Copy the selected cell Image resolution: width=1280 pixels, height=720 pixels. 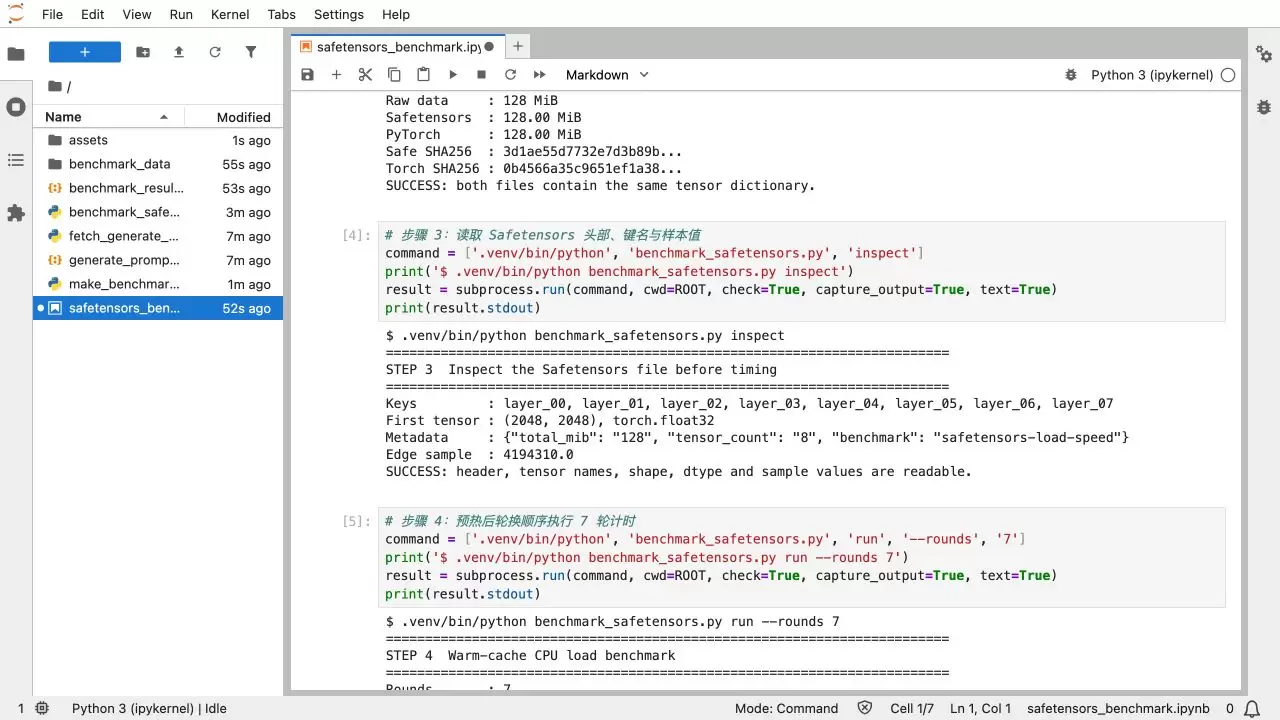(x=394, y=75)
